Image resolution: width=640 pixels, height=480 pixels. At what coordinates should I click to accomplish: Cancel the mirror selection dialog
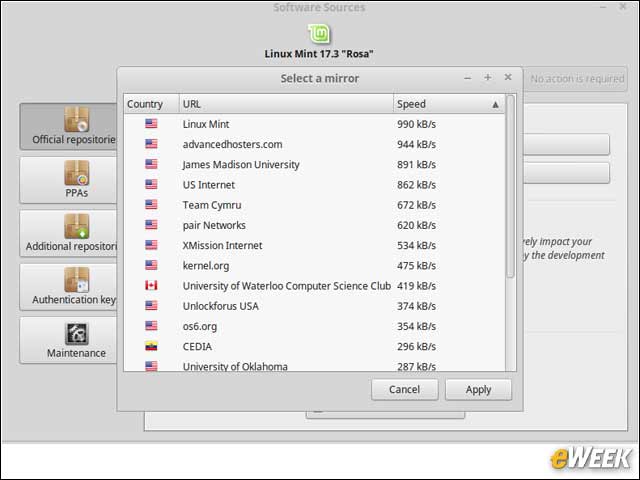click(x=404, y=389)
